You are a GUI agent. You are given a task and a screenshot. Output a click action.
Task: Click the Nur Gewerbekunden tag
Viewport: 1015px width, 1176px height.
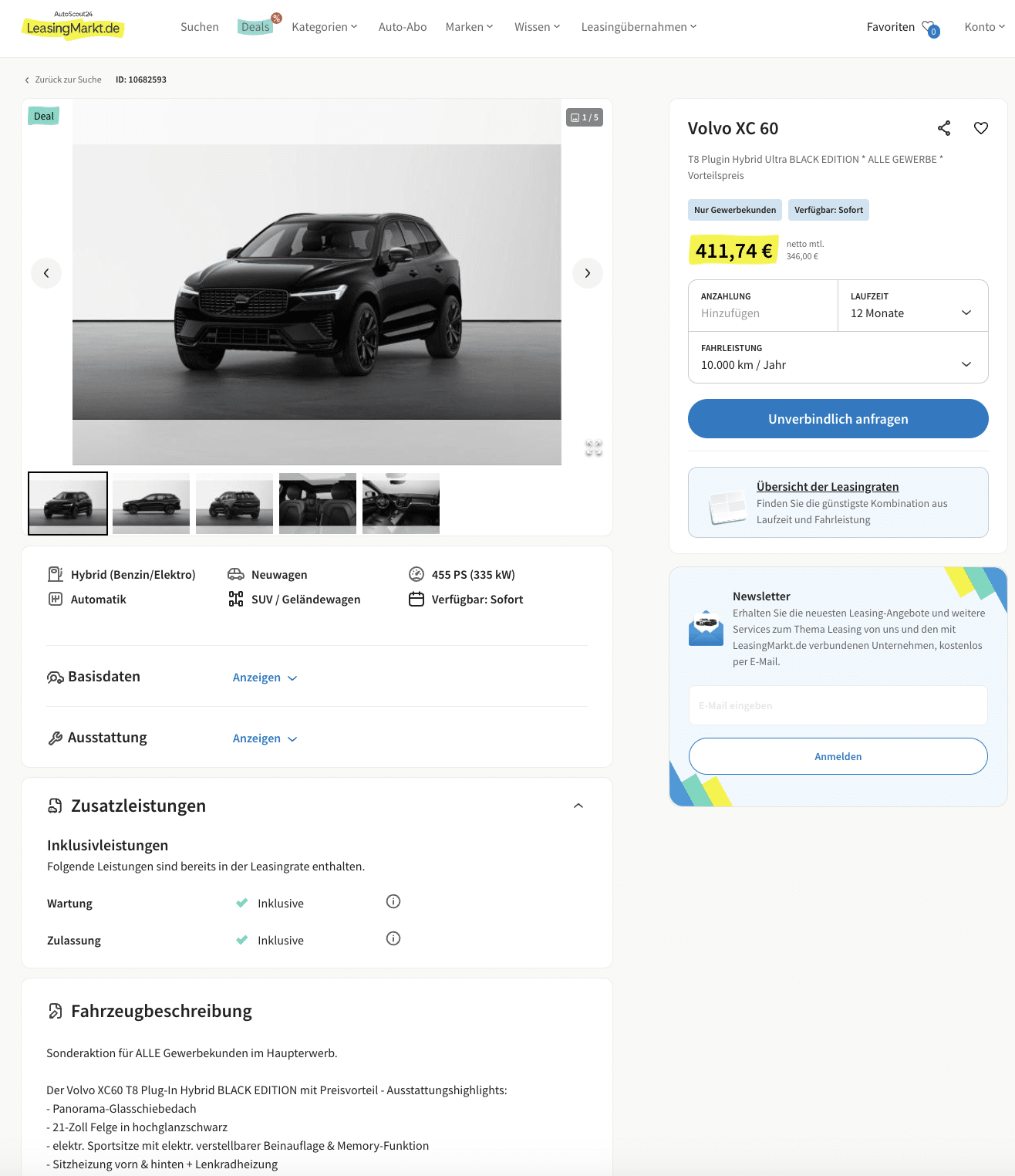coord(735,210)
